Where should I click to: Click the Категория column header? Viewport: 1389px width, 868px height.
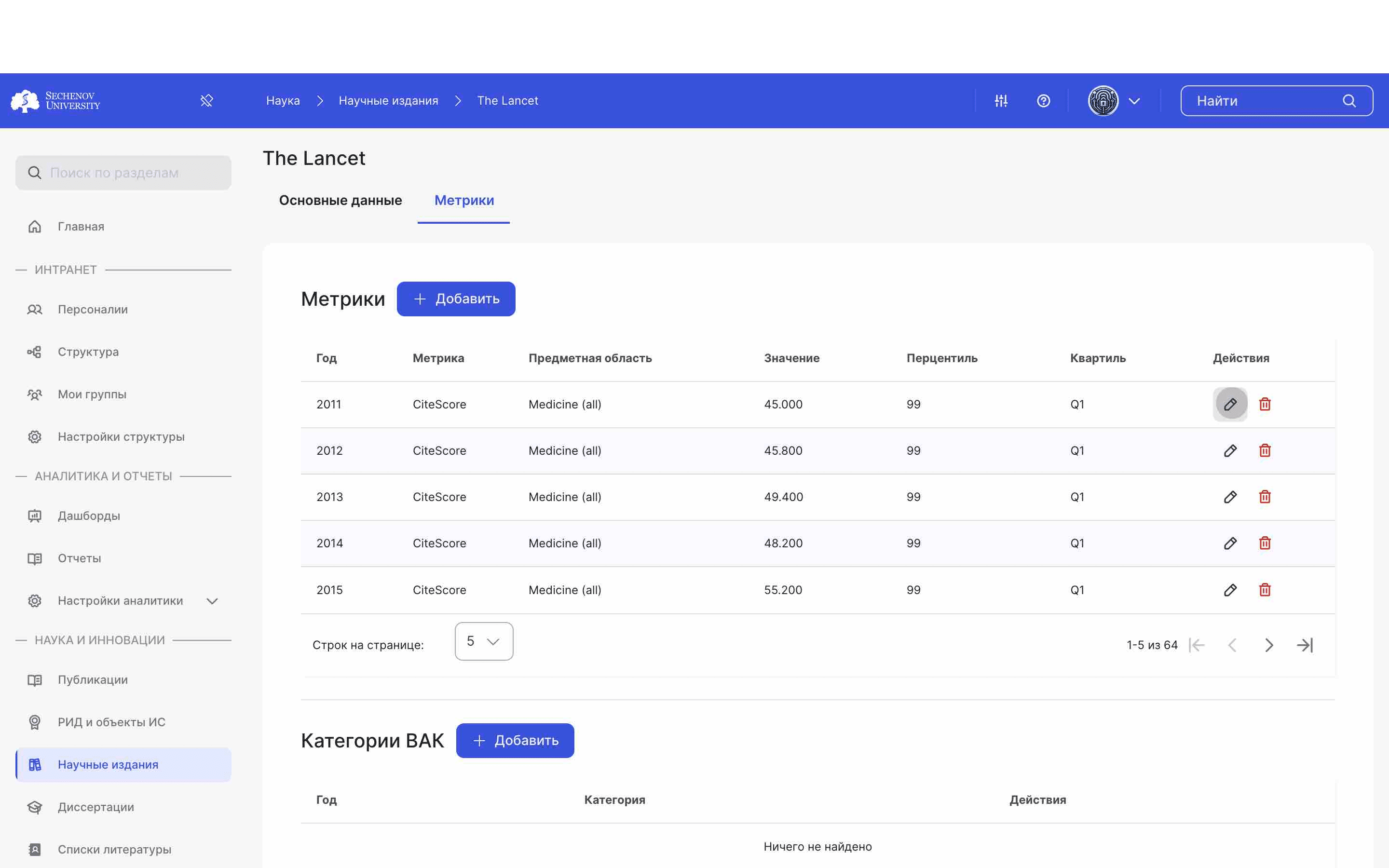click(x=614, y=800)
